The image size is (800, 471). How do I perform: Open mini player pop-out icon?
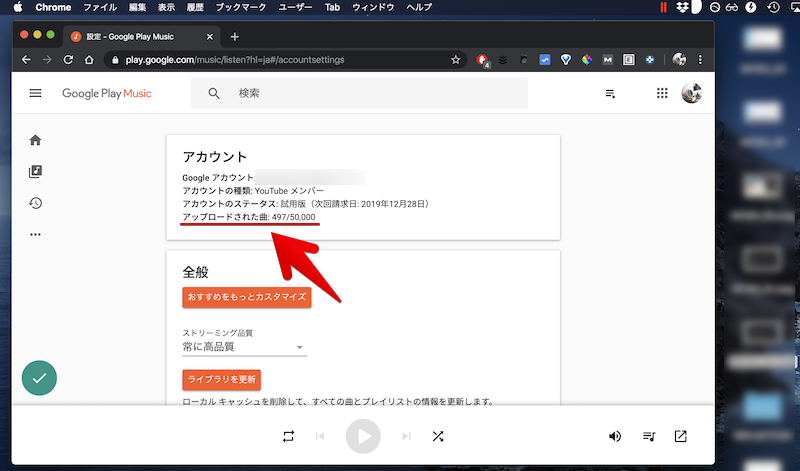(680, 437)
